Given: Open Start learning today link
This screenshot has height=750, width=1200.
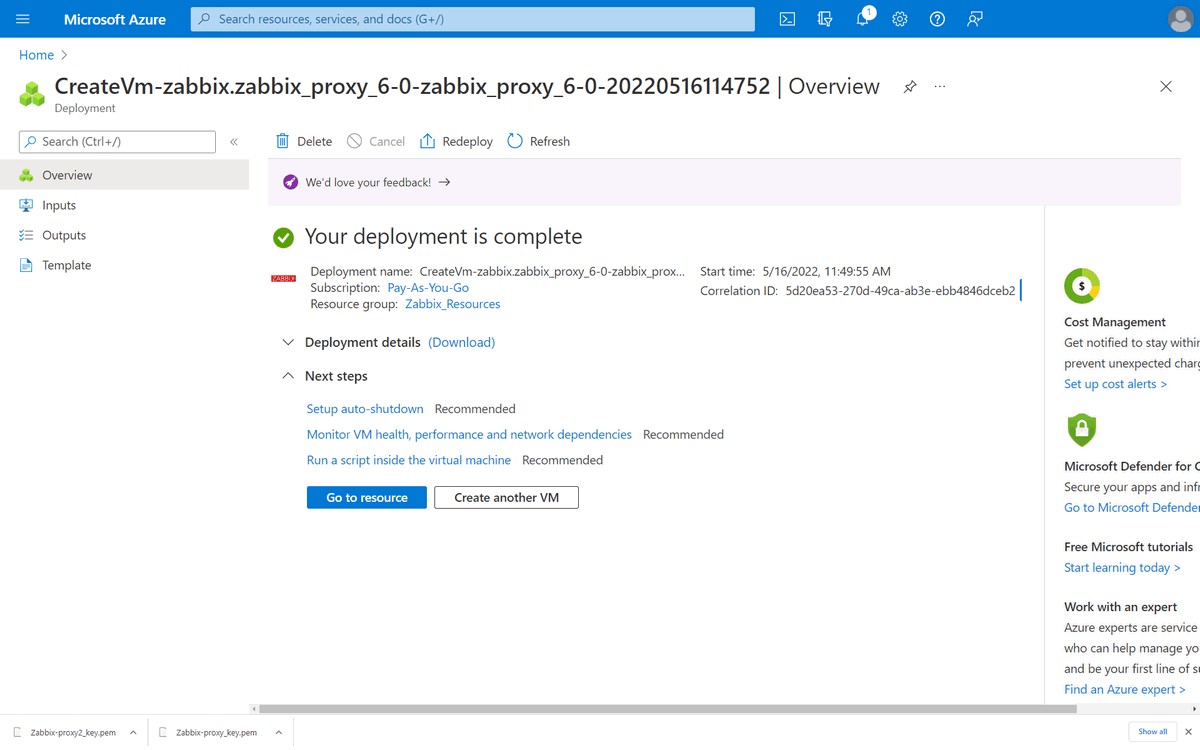Looking at the screenshot, I should tap(1122, 568).
